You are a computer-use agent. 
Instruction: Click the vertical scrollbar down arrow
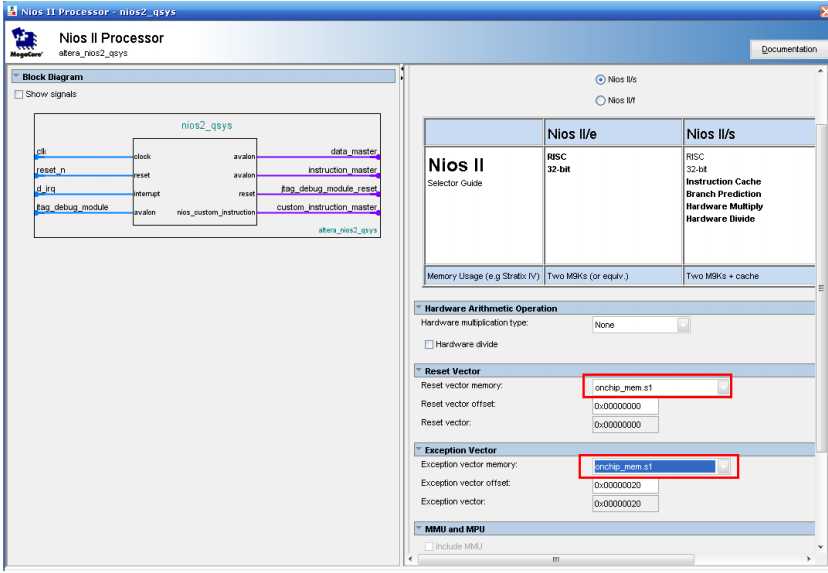821,547
